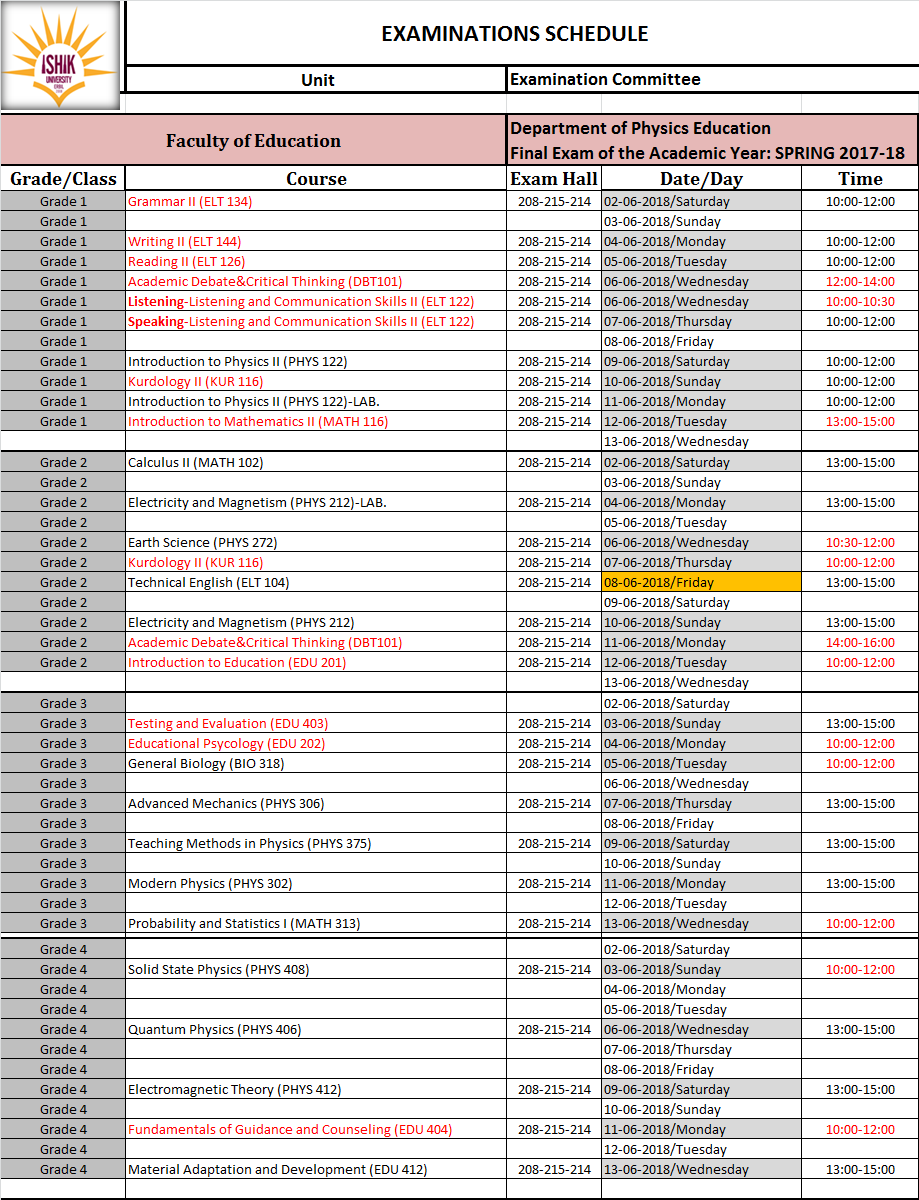Select the Department of Physics Education text
The image size is (919, 1200).
(640, 128)
